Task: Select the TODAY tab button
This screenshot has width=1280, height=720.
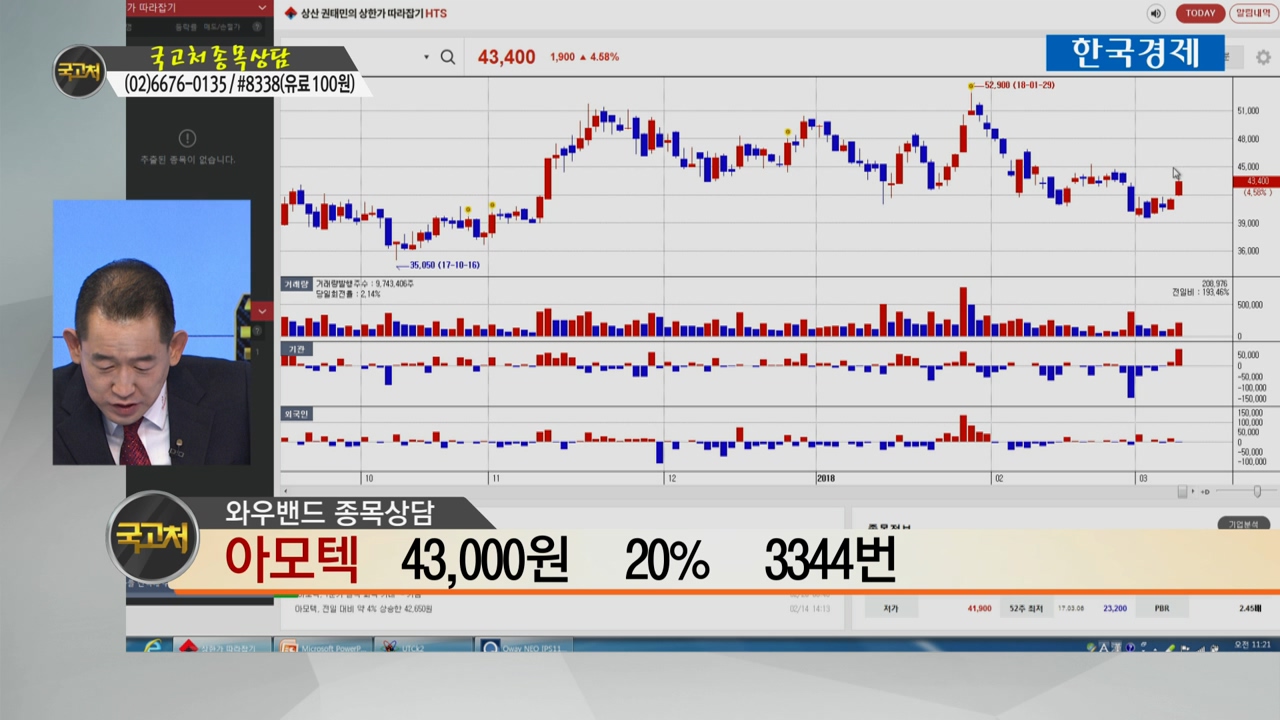Action: (x=1200, y=13)
